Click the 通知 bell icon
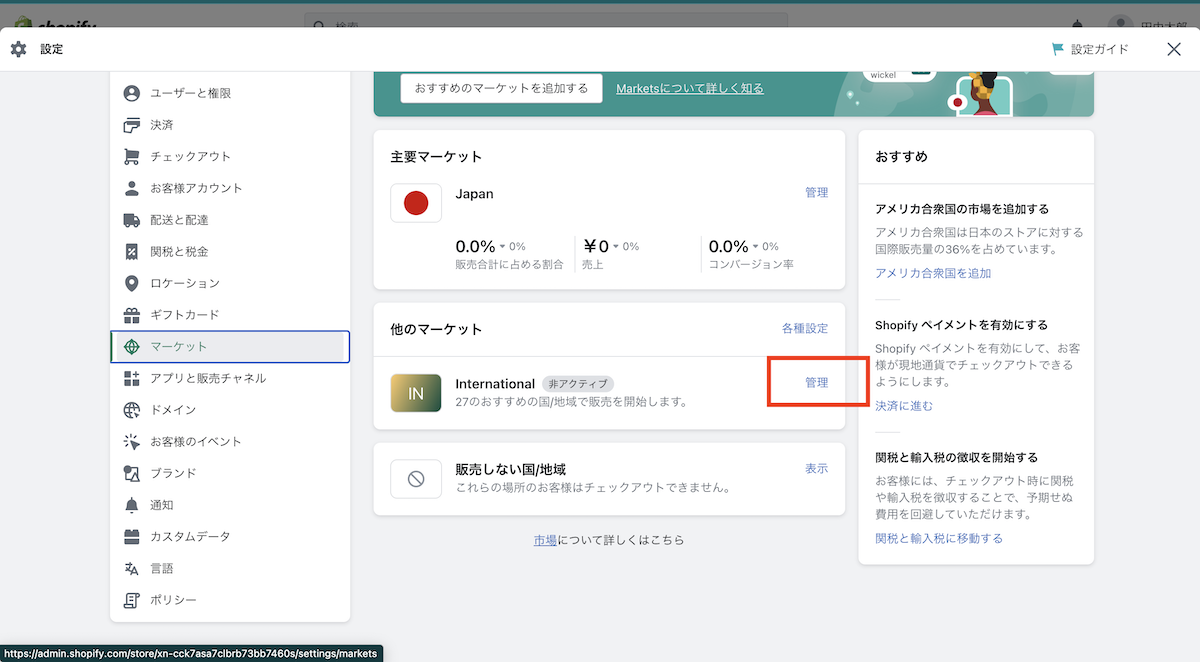1200x662 pixels. (131, 505)
